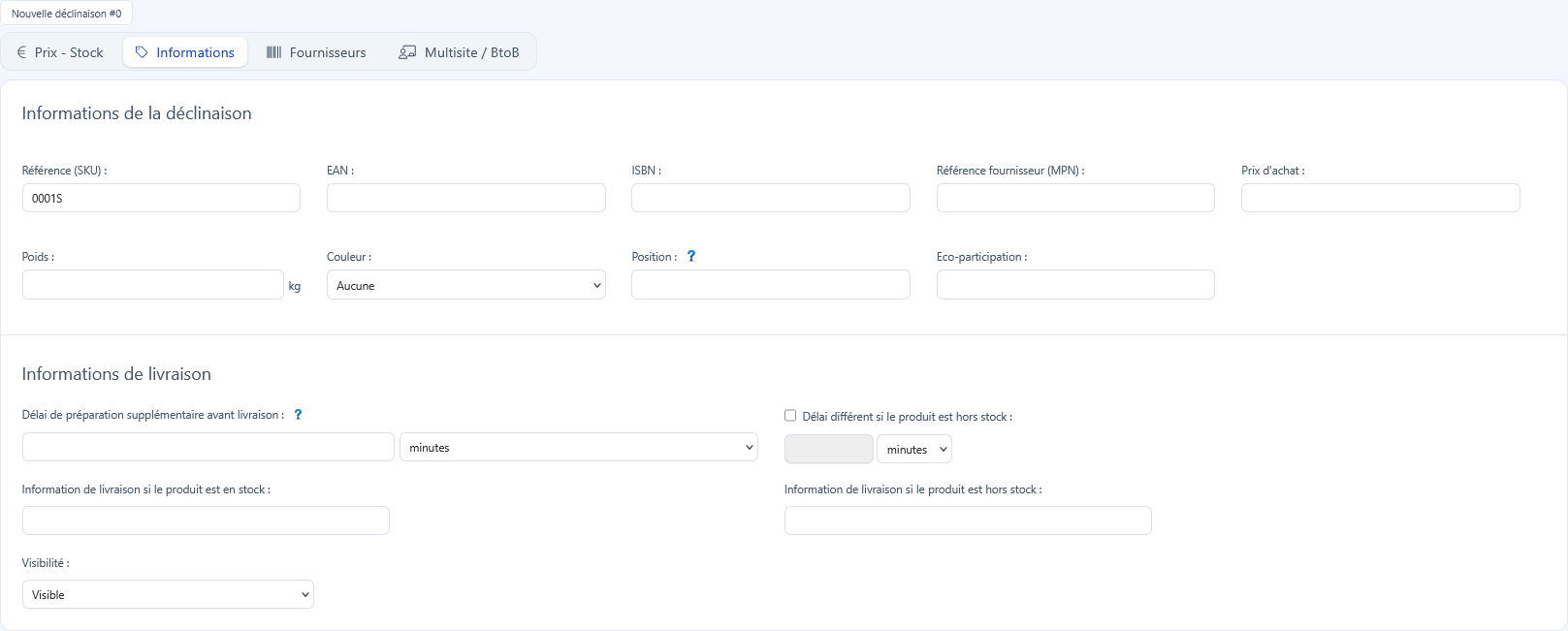Click the Prix d'achat input field
The height and width of the screenshot is (631, 1568).
click(x=1381, y=198)
